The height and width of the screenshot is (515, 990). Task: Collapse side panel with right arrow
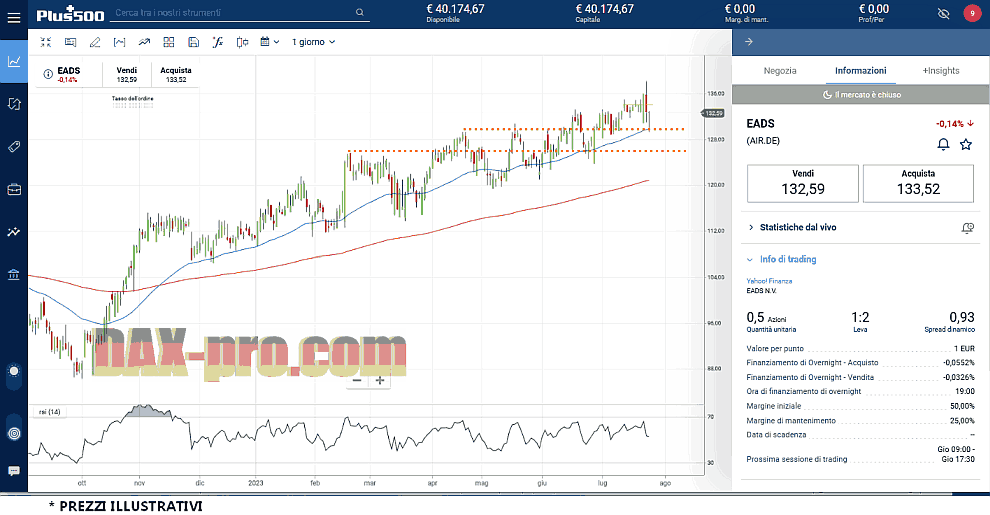tap(749, 42)
